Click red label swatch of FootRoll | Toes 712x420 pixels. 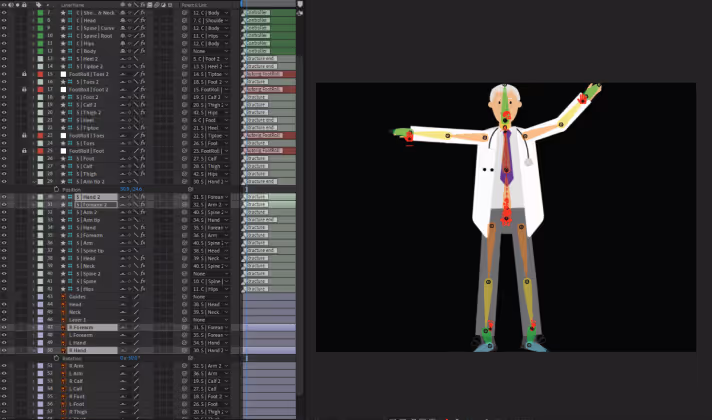40,135
